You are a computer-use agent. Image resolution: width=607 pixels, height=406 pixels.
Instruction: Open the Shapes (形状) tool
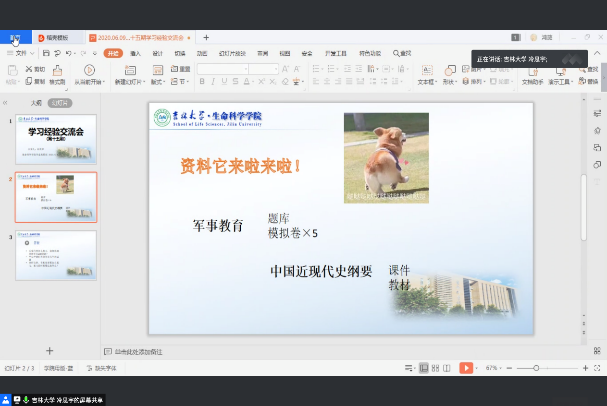coord(448,76)
